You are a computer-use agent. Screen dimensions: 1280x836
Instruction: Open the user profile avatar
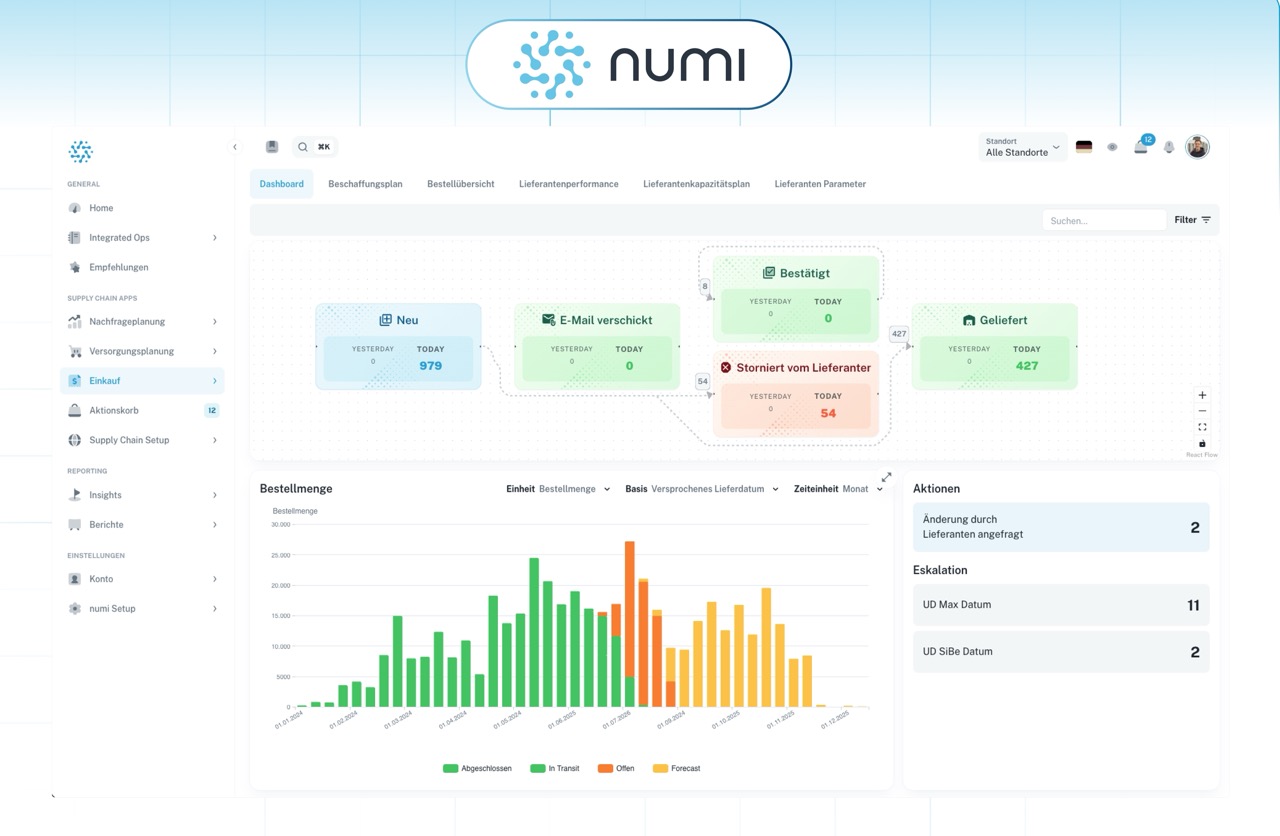point(1197,147)
